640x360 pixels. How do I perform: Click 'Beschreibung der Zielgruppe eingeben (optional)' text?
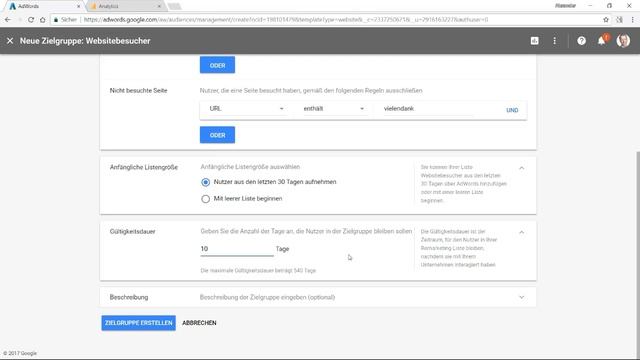tap(267, 297)
